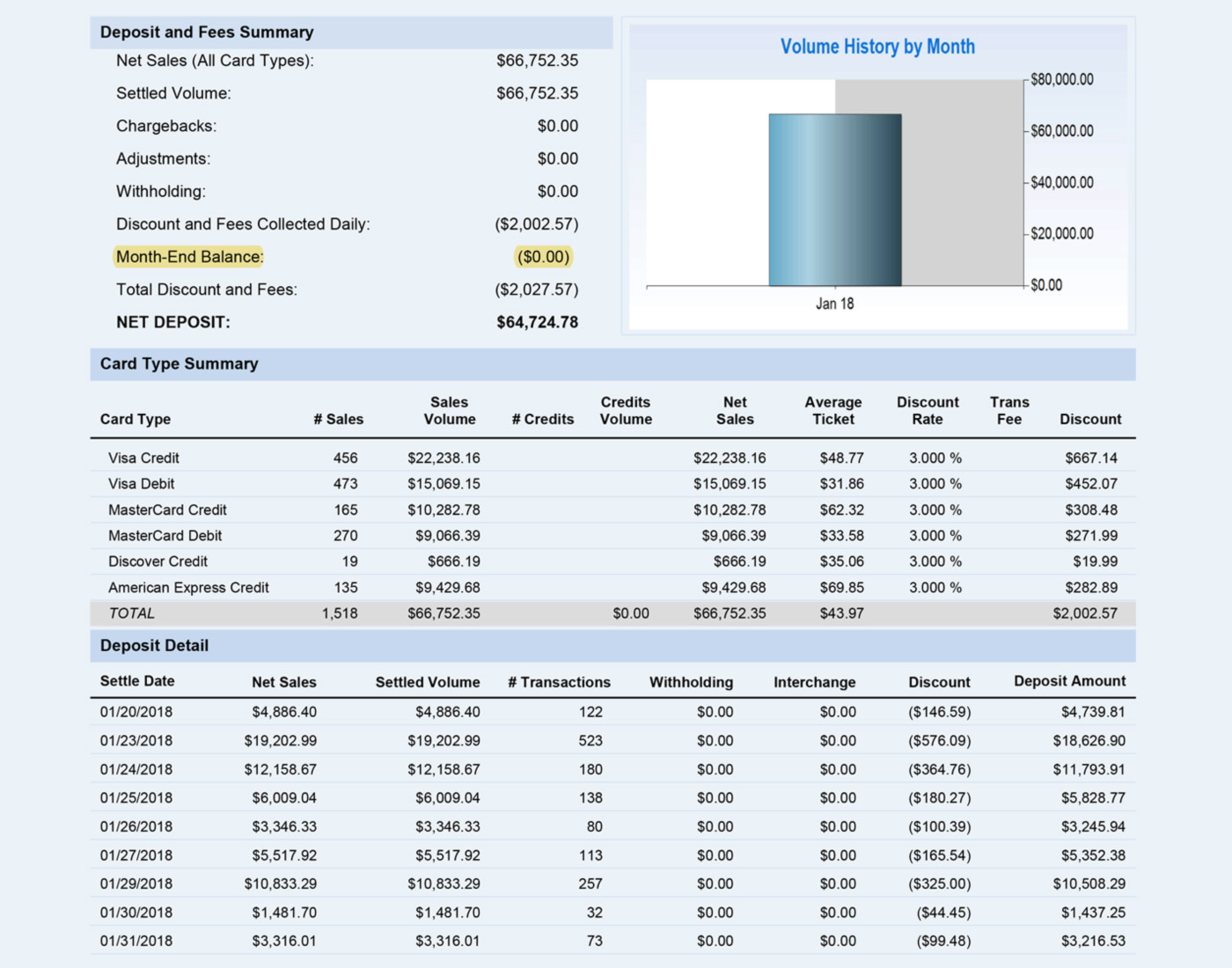Click the Interchange column header
This screenshot has width=1232, height=968.
pyautogui.click(x=815, y=682)
